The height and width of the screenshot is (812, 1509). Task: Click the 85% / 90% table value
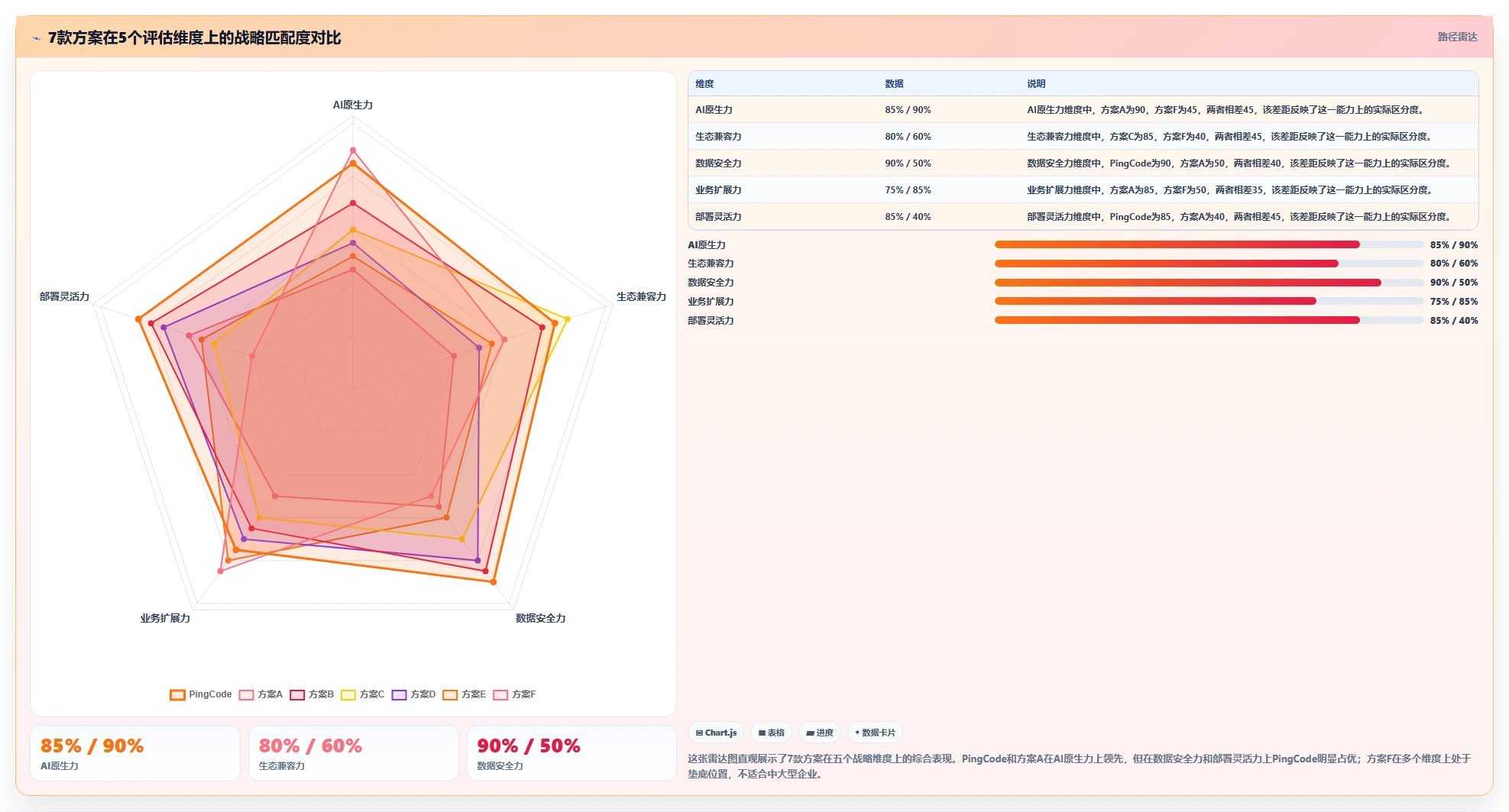[908, 110]
